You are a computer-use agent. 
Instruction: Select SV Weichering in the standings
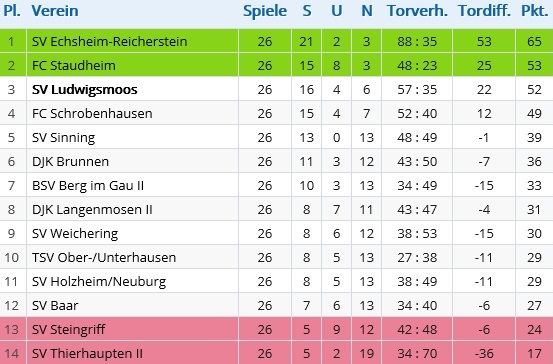75,233
